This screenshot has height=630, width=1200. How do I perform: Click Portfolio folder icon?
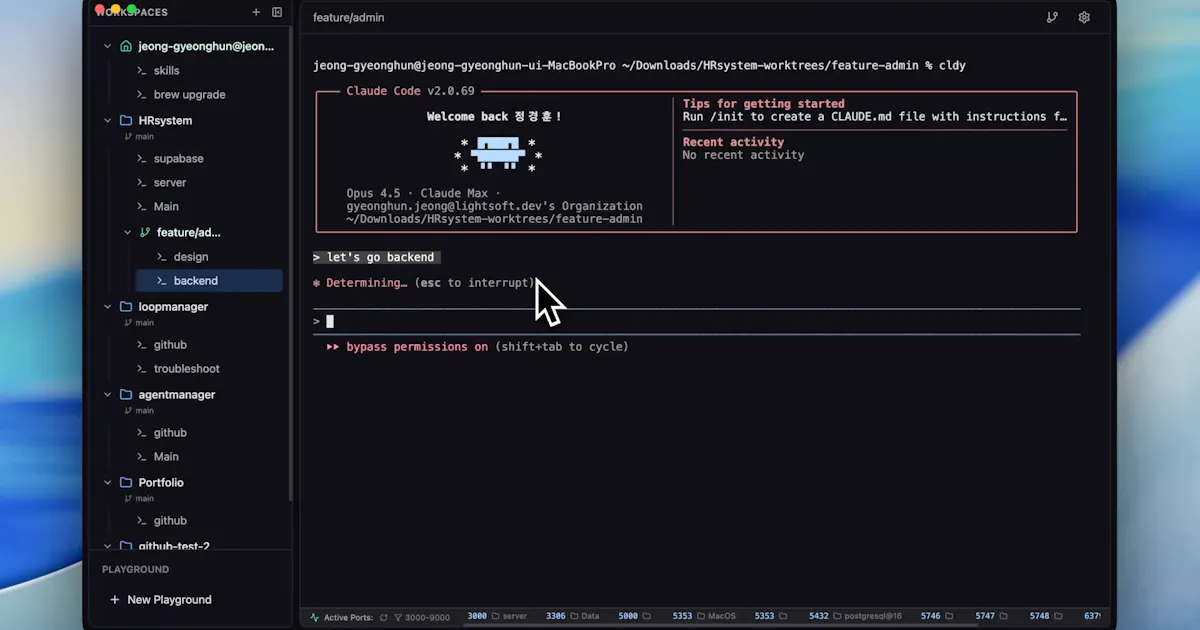[125, 482]
